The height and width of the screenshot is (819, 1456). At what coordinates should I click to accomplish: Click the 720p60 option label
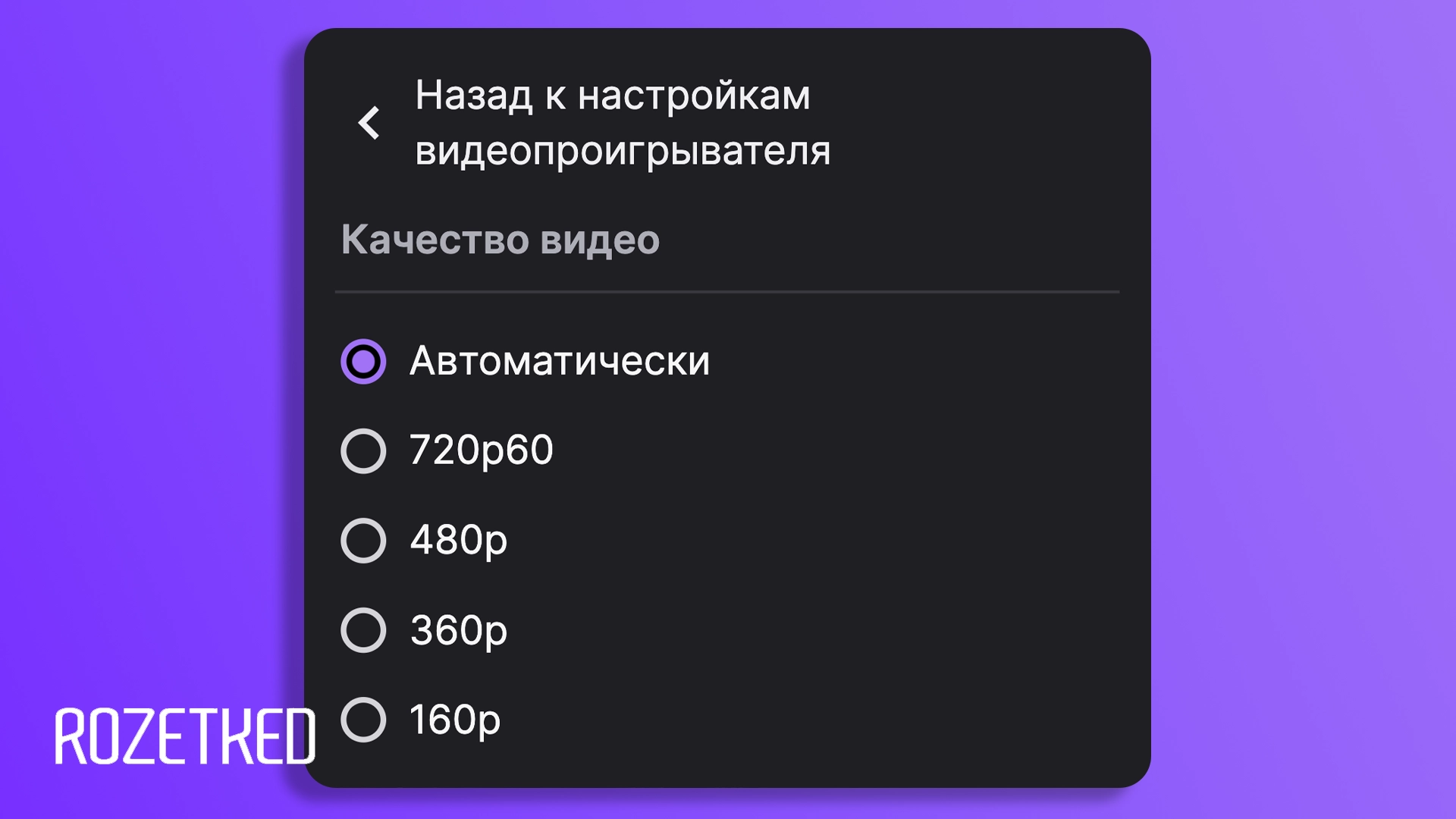click(x=482, y=450)
